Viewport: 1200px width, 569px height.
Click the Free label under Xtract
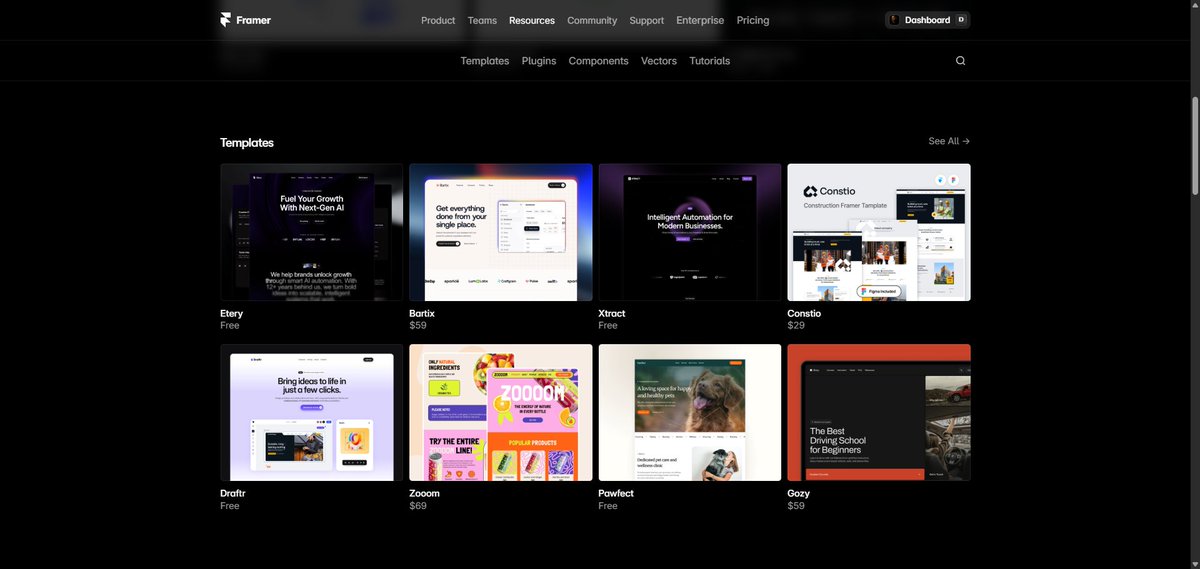click(x=607, y=325)
